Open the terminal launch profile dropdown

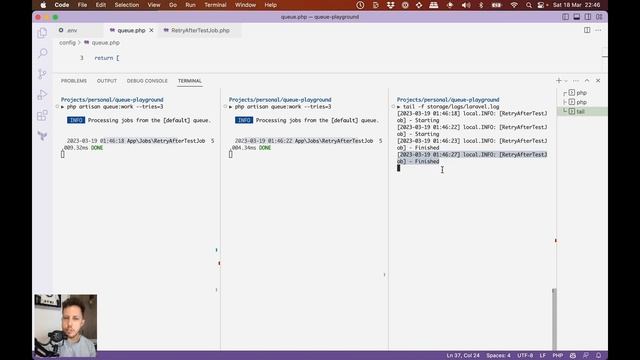click(x=566, y=81)
